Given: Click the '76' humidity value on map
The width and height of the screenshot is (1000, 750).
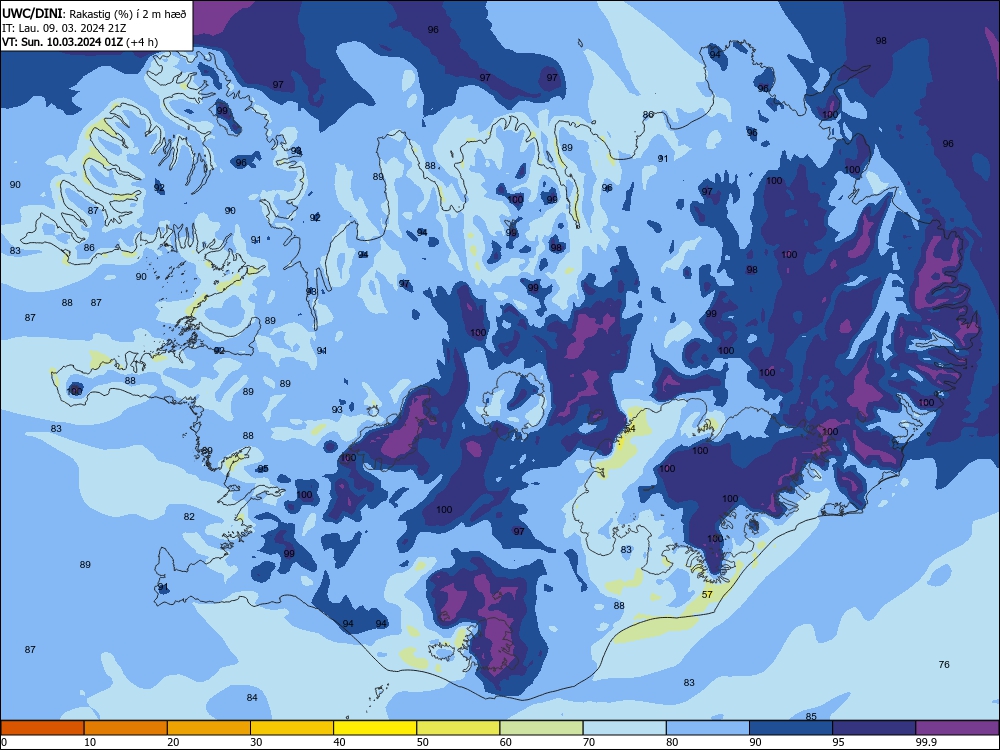Looking at the screenshot, I should 944,665.
